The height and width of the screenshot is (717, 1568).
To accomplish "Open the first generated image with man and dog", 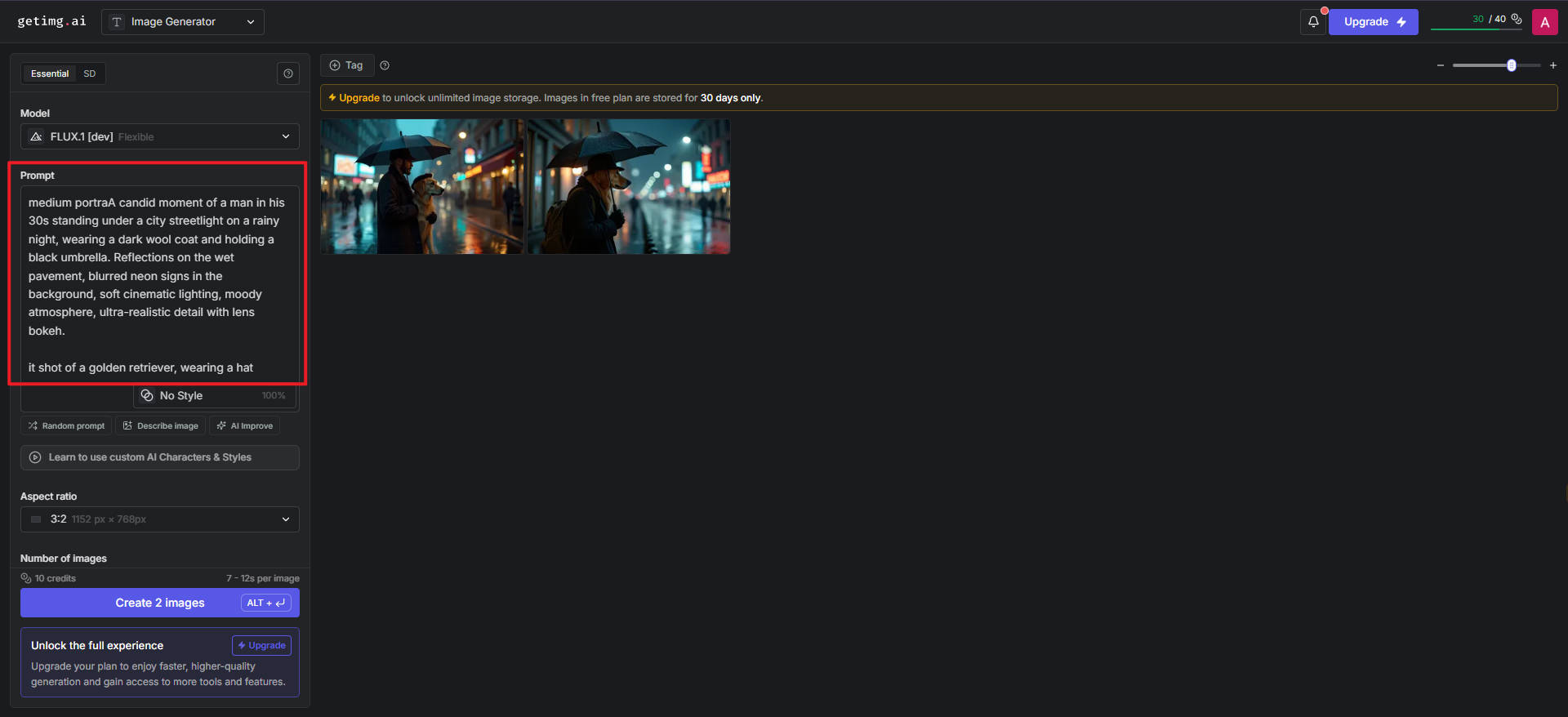I will pos(422,187).
